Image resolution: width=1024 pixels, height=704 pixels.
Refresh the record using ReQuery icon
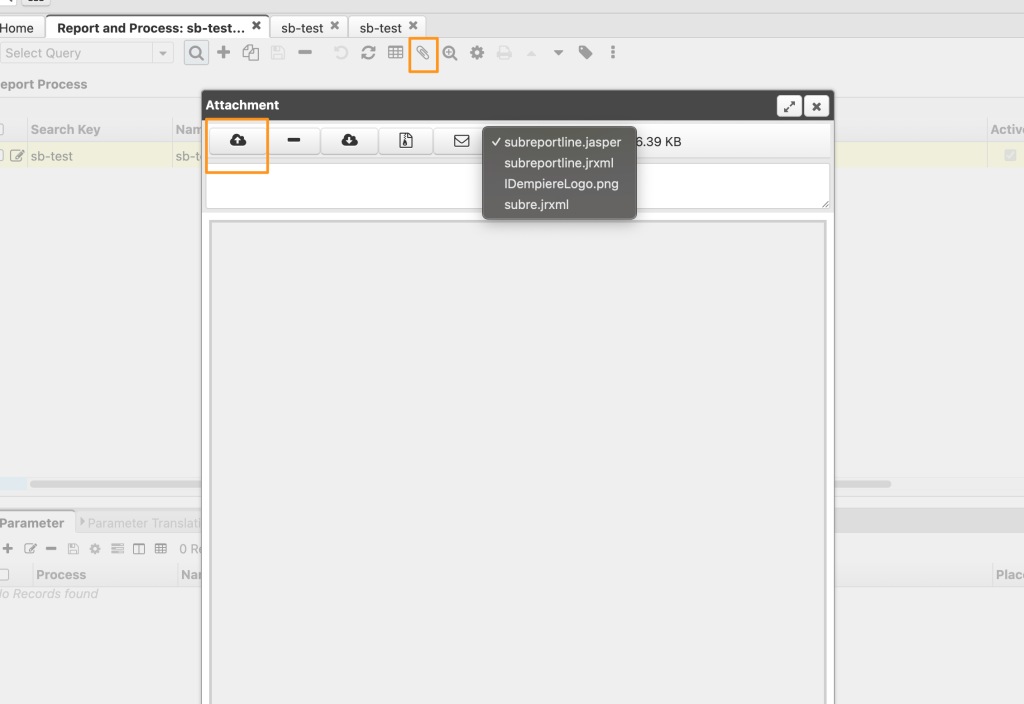tap(368, 52)
